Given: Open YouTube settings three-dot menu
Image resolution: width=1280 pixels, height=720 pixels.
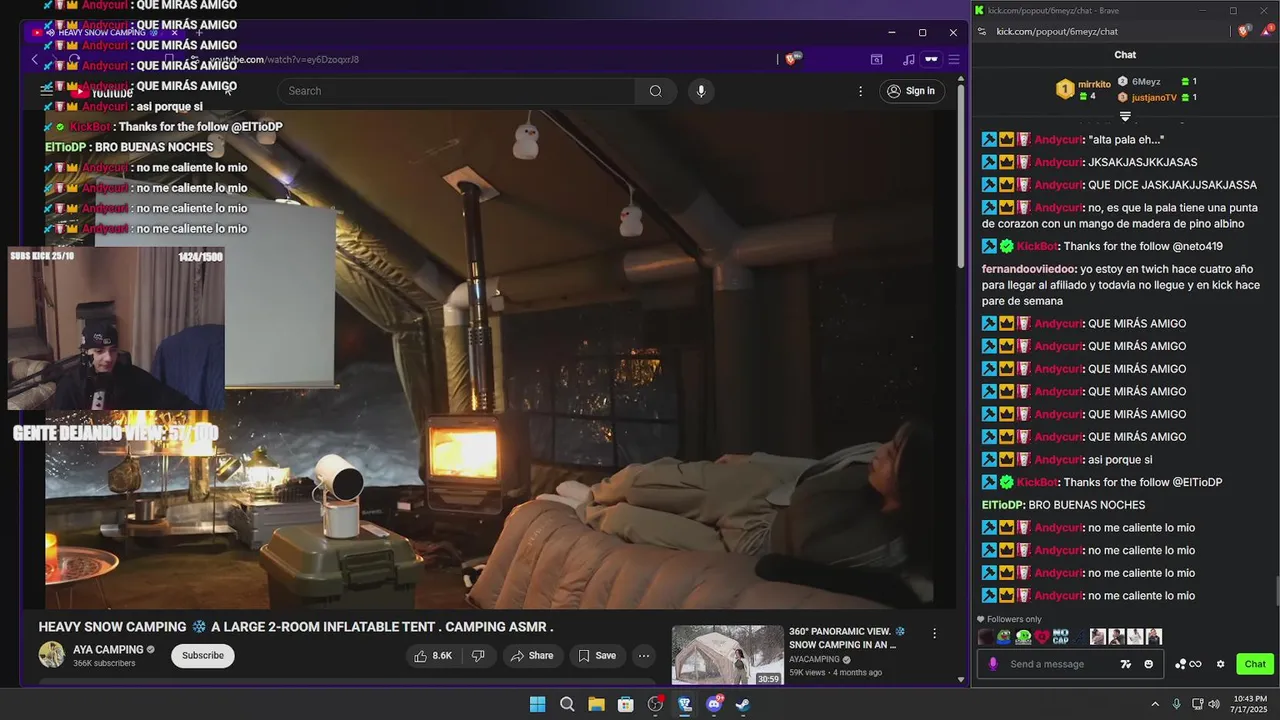Looking at the screenshot, I should 860,91.
